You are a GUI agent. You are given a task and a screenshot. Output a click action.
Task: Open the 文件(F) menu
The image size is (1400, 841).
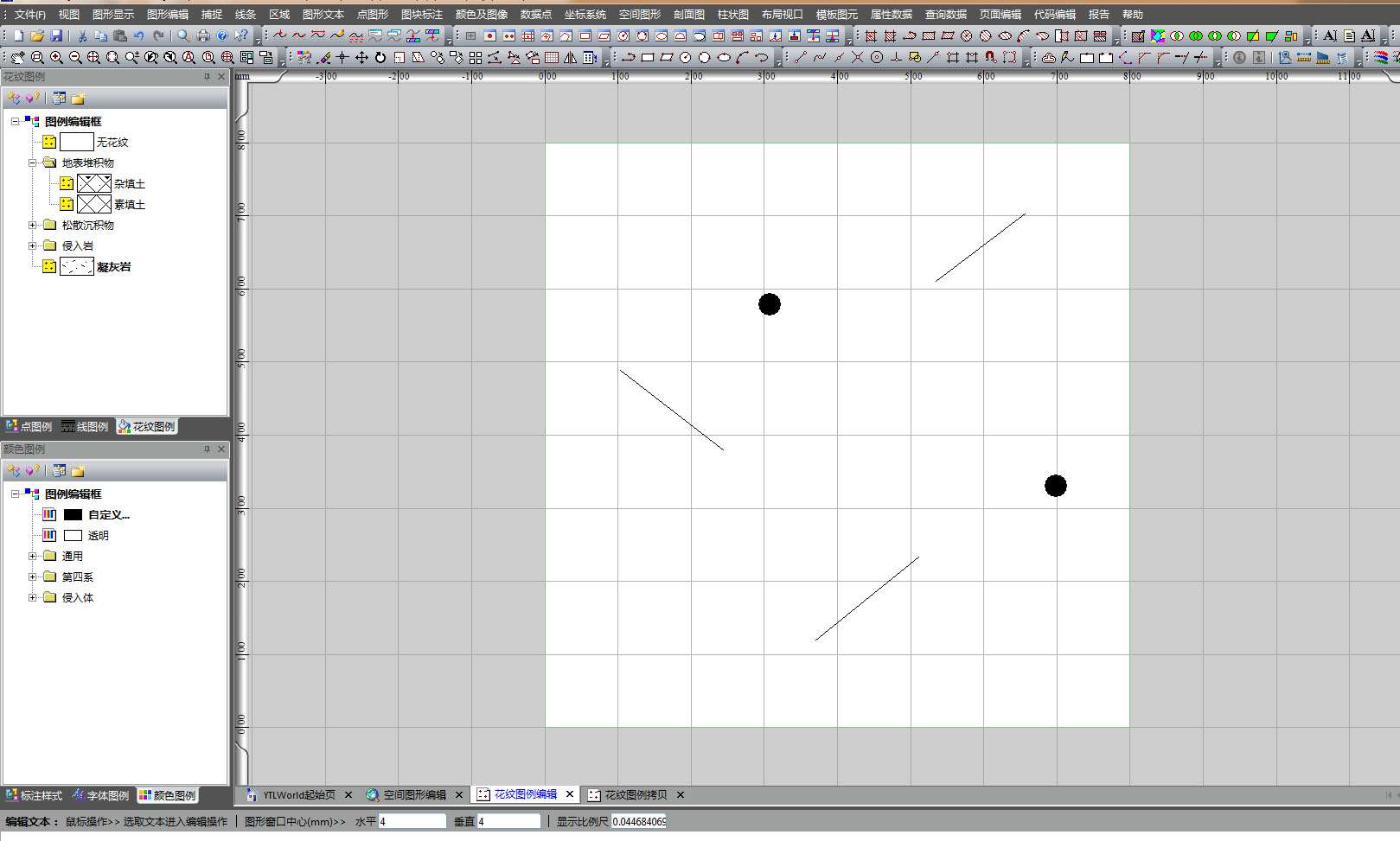pyautogui.click(x=30, y=15)
